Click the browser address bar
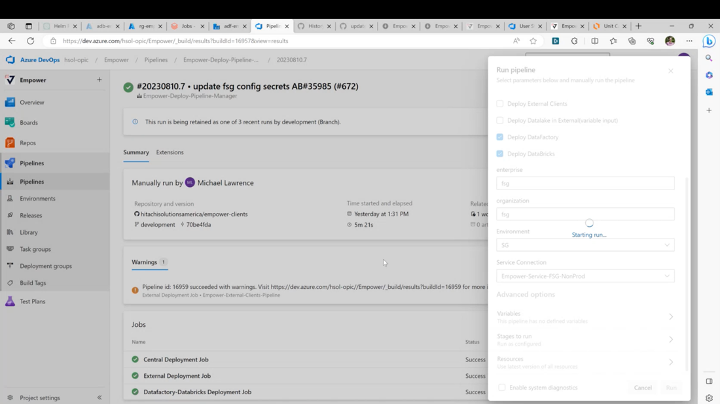 coord(276,41)
